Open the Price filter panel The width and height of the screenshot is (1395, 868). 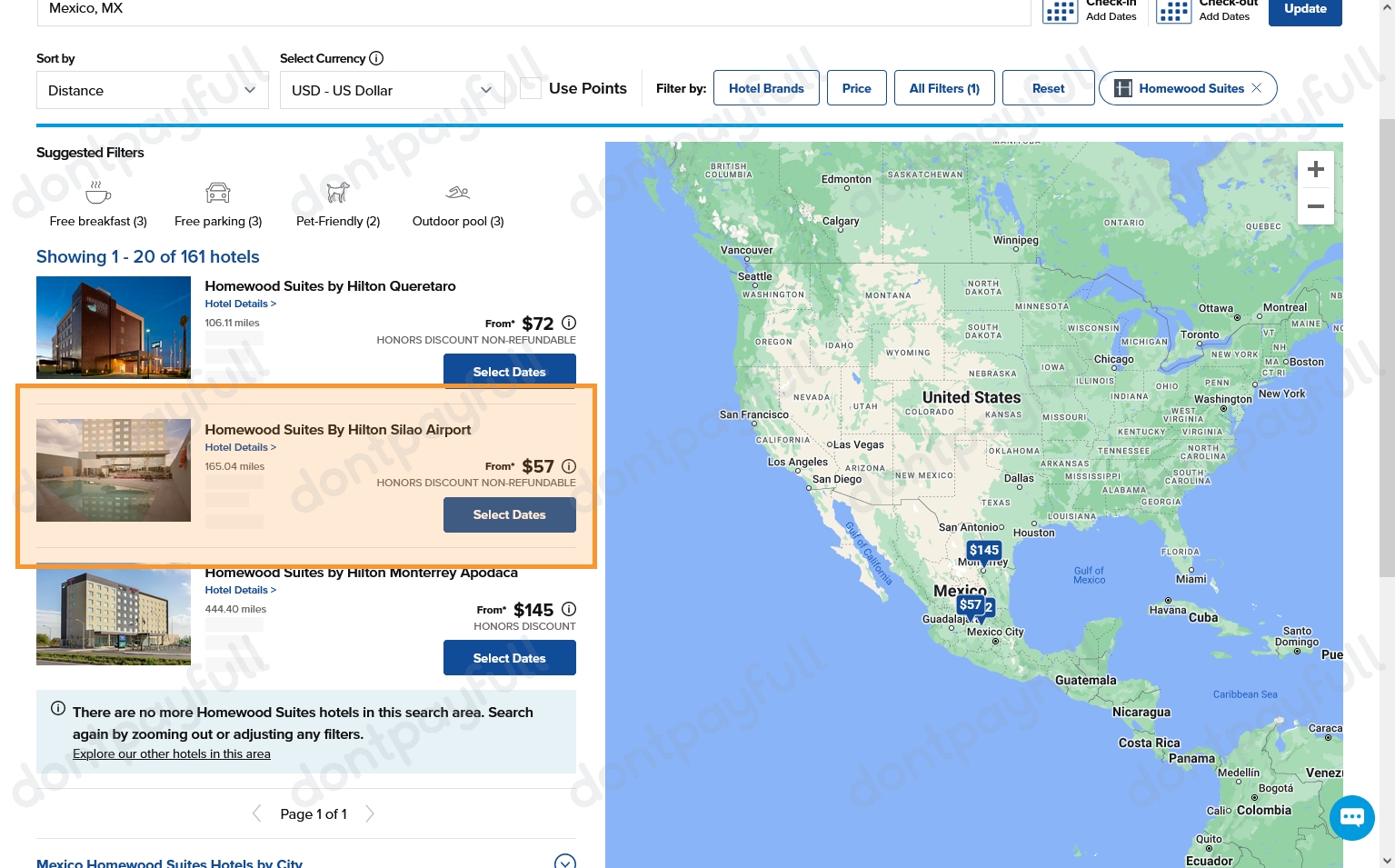click(x=856, y=88)
